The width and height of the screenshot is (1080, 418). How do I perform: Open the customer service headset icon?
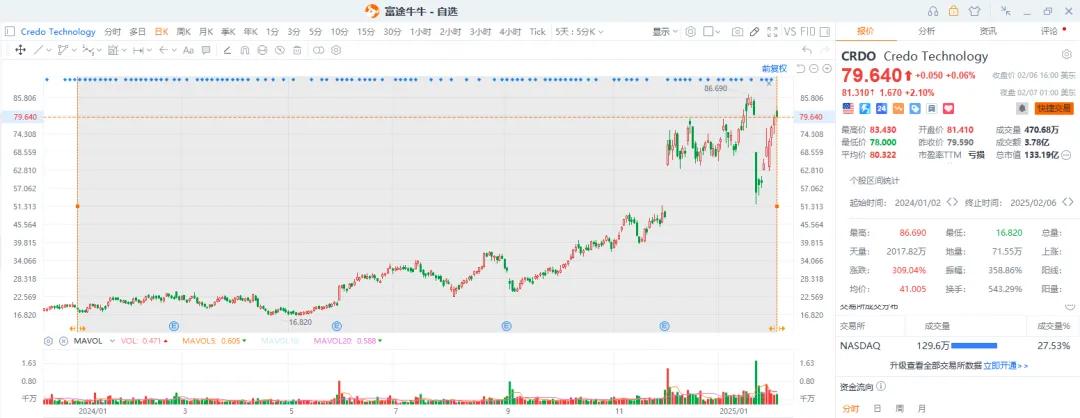(933, 10)
